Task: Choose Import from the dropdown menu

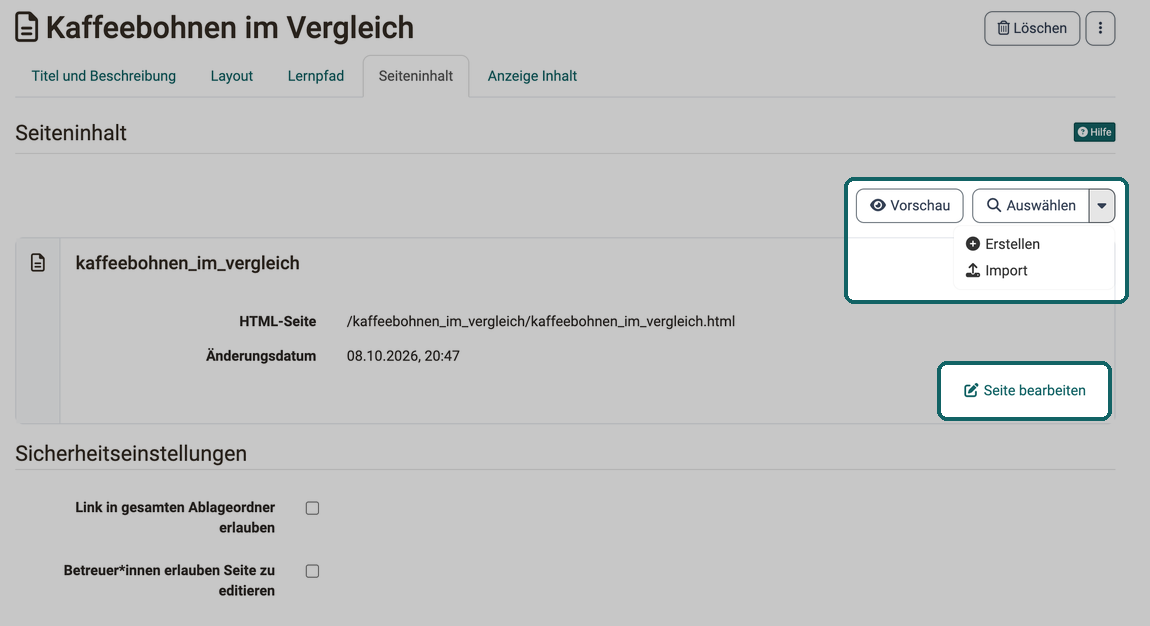Action: 997,270
